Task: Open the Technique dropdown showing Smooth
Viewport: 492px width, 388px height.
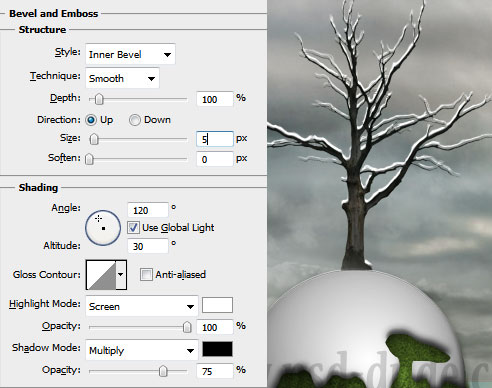Action: tap(122, 78)
